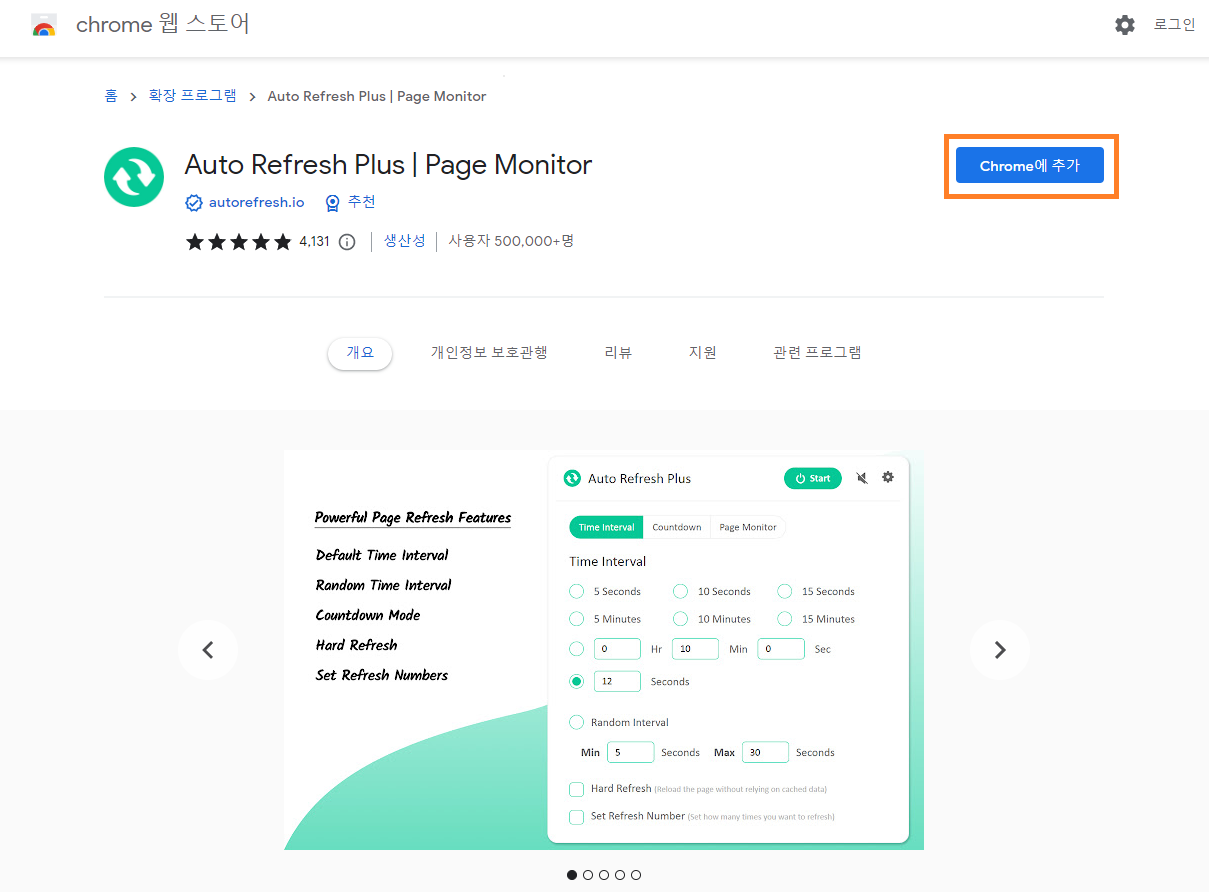Click the star rating row
This screenshot has height=892, width=1209.
(238, 241)
